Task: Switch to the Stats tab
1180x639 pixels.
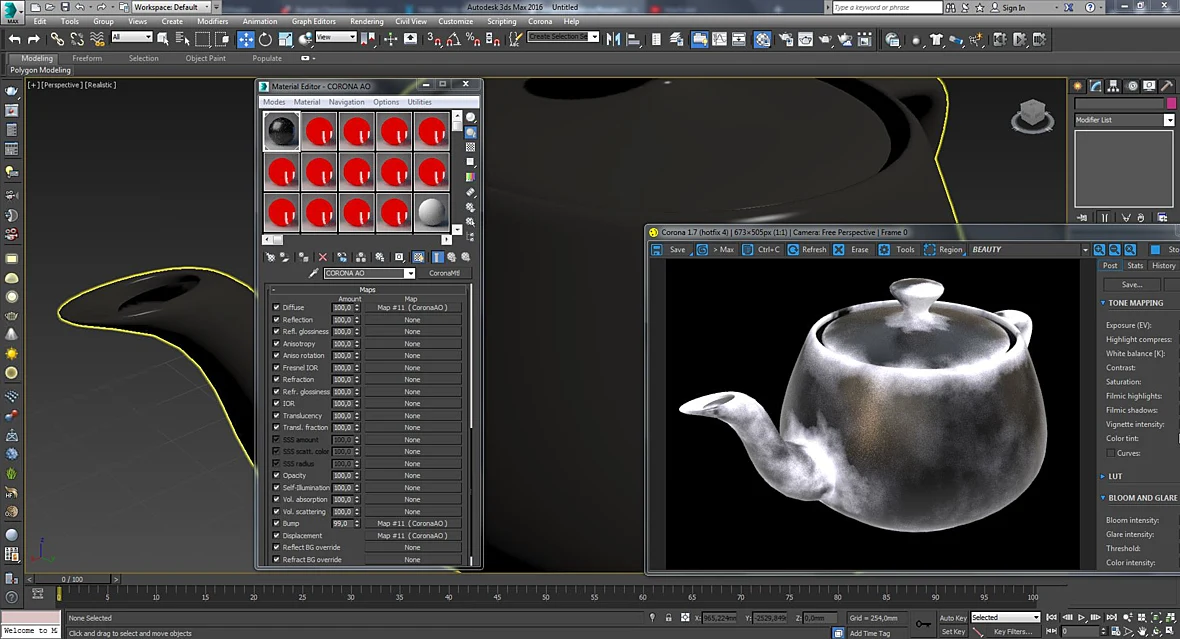Action: click(1135, 266)
